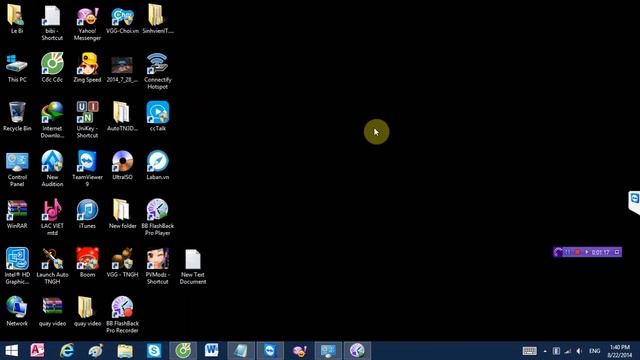The image size is (640, 360).
Task: Open the Network desktop icon
Action: click(17, 311)
